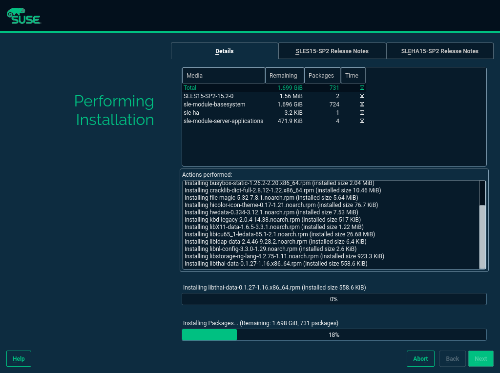This screenshot has width=500, height=373.
Task: Abort the installation with the Abort button
Action: [x=421, y=359]
